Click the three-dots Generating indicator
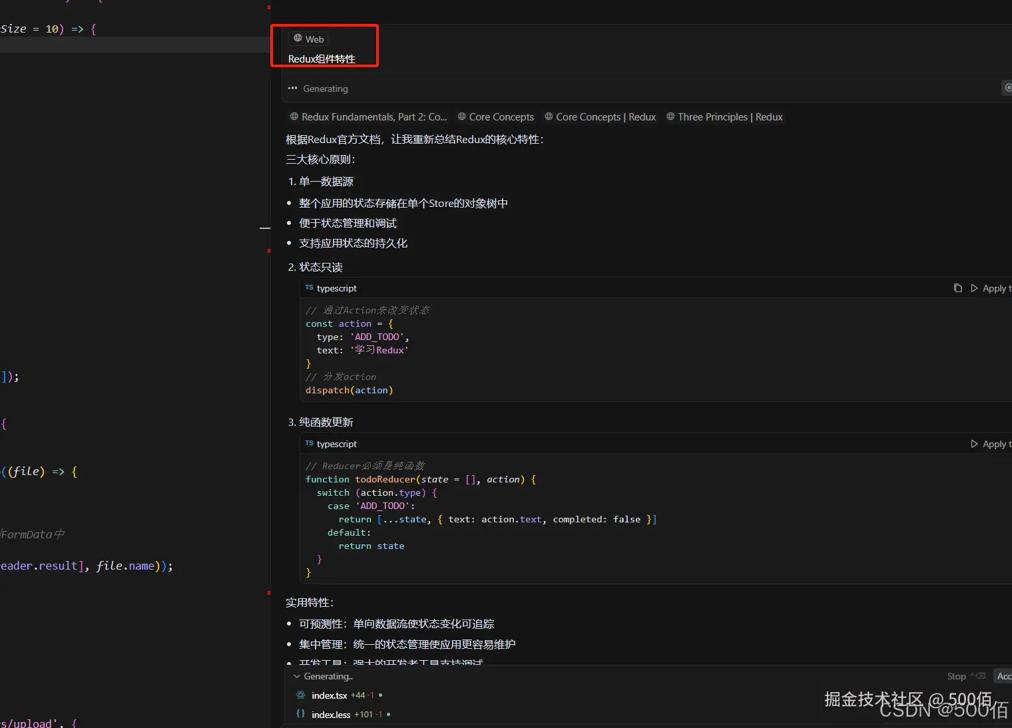 coord(292,88)
